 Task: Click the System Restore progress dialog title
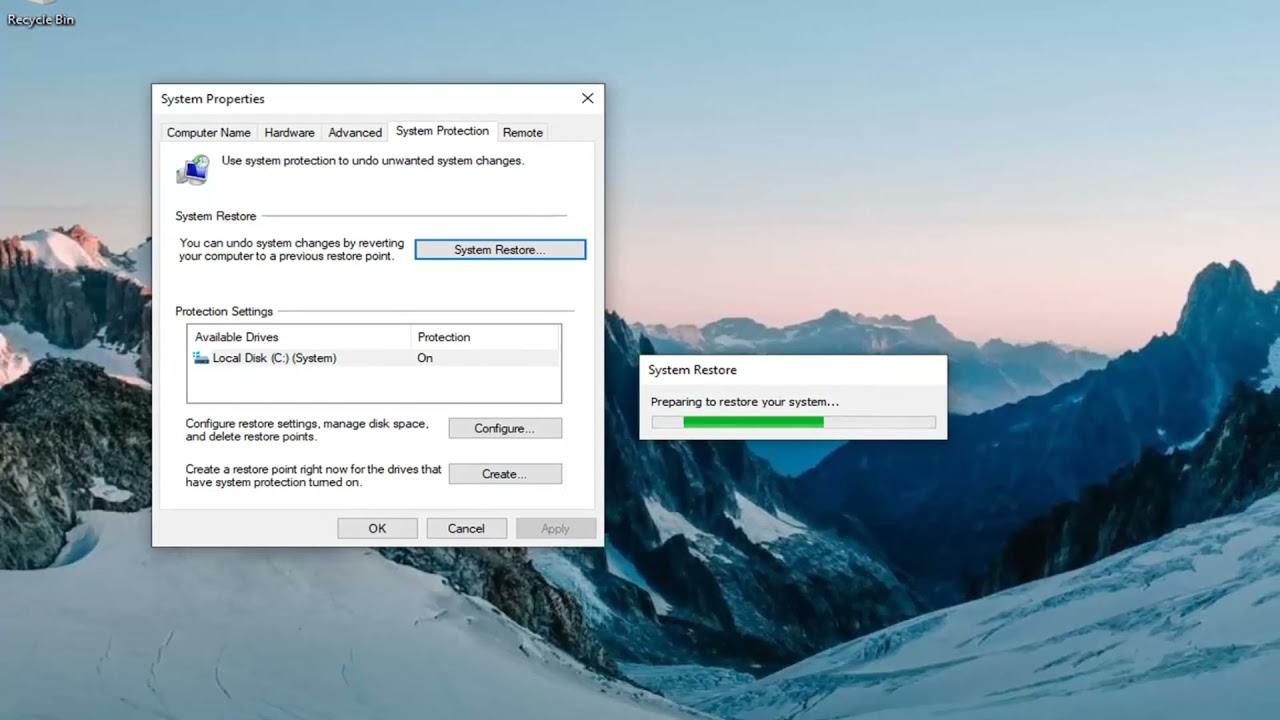[x=692, y=370]
